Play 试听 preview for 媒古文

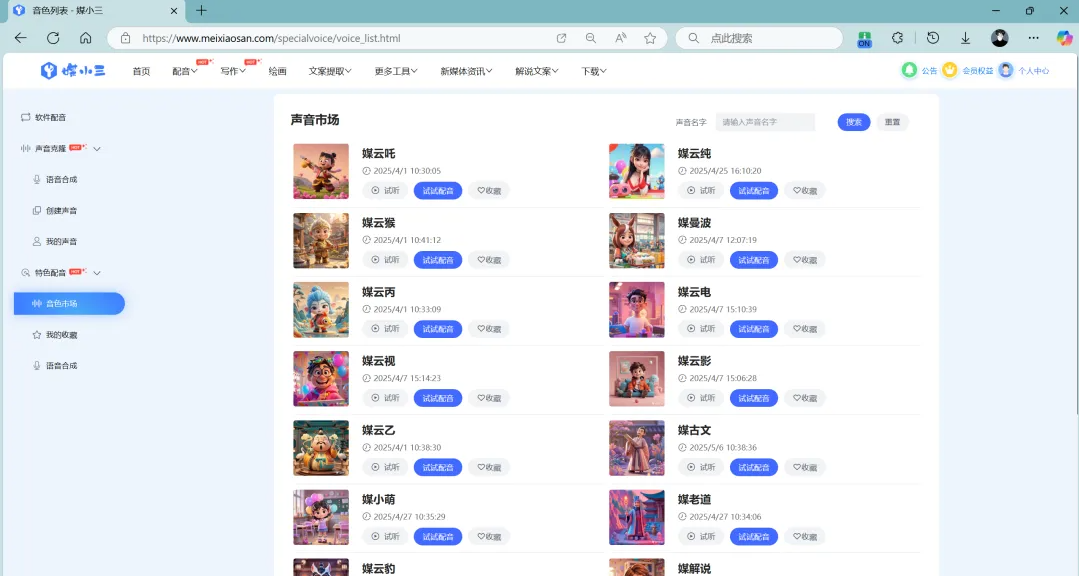point(701,467)
